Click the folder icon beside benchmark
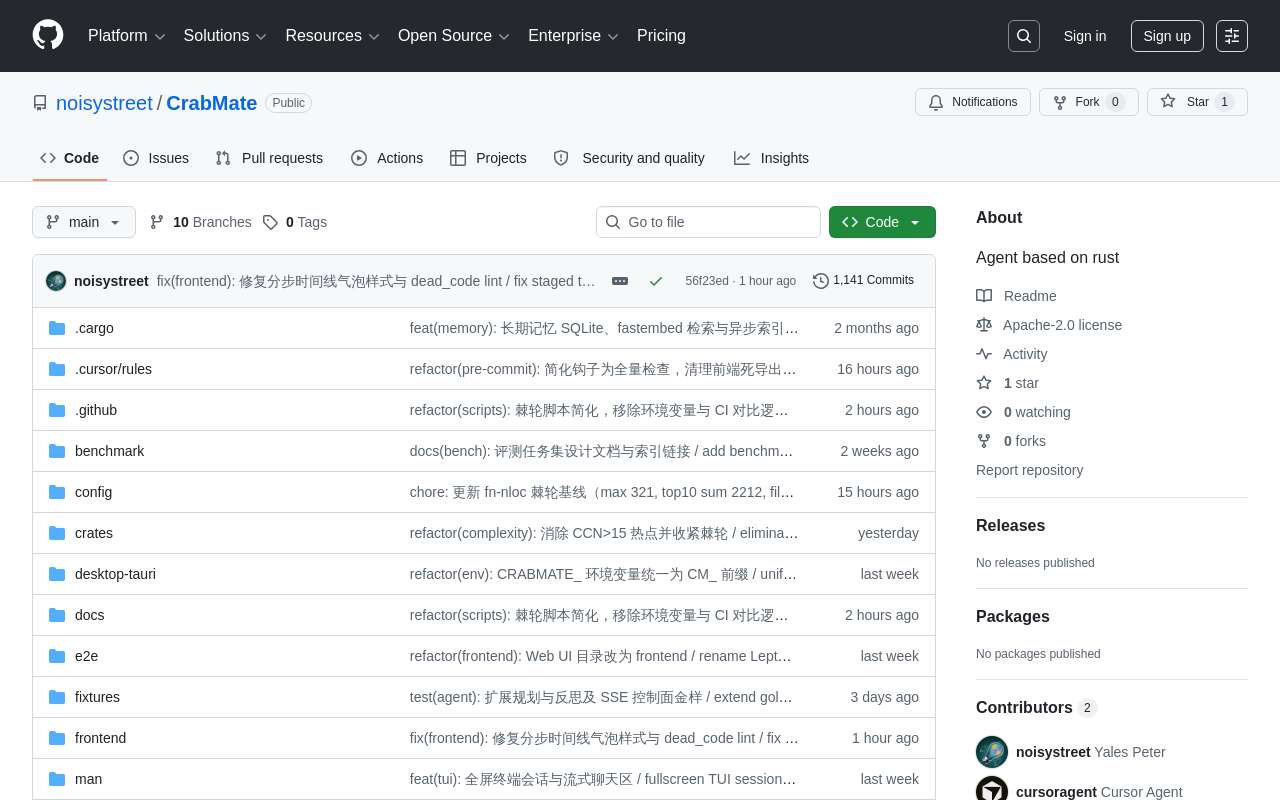Viewport: 1280px width, 800px height. tap(57, 451)
